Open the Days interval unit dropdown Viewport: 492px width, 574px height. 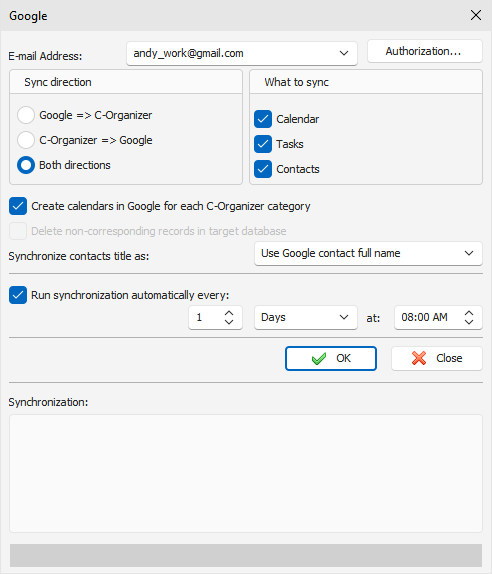pos(306,317)
